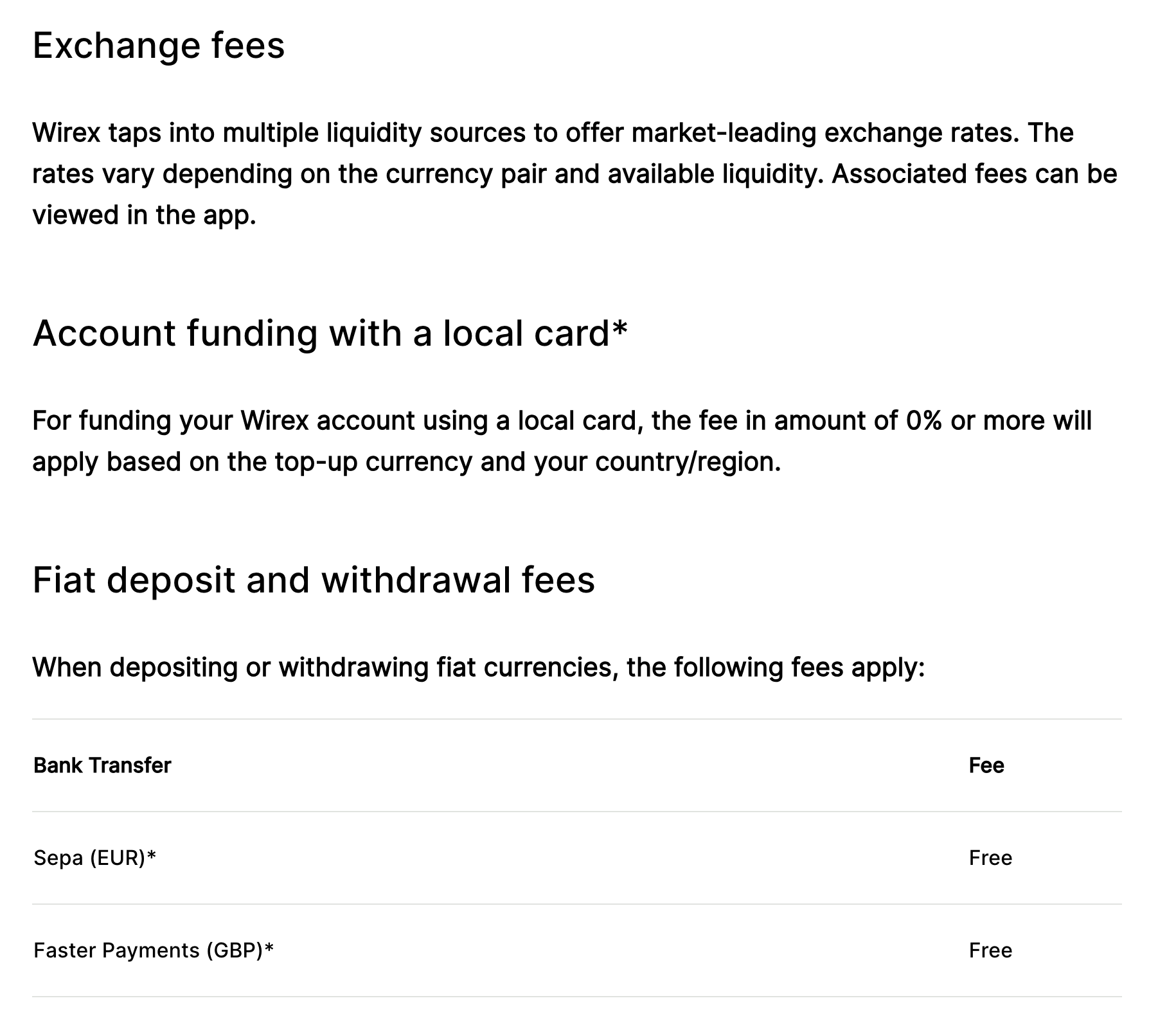Click the asterisk after 'local card' heading
The height and width of the screenshot is (1014, 1176).
click(x=619, y=328)
